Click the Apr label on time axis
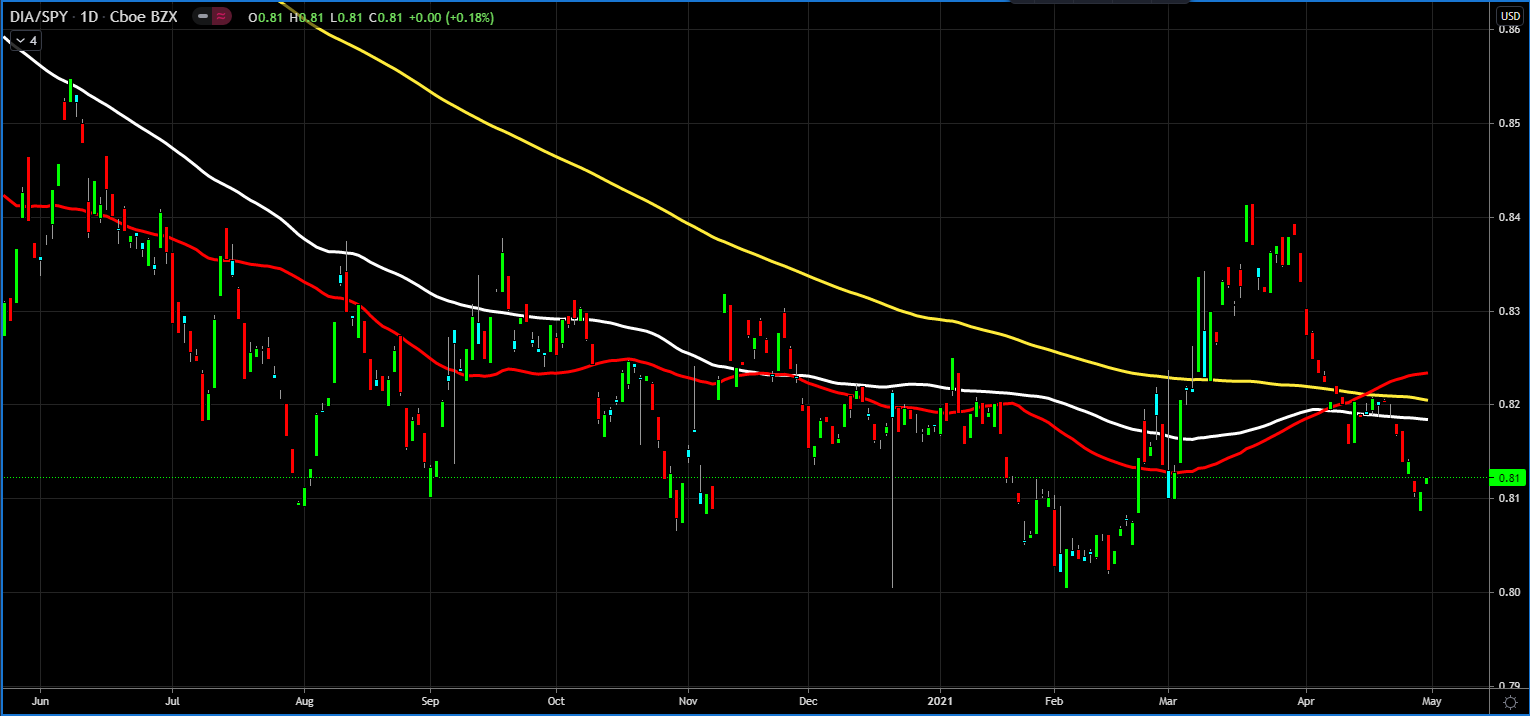This screenshot has width=1530, height=716. [x=1304, y=703]
